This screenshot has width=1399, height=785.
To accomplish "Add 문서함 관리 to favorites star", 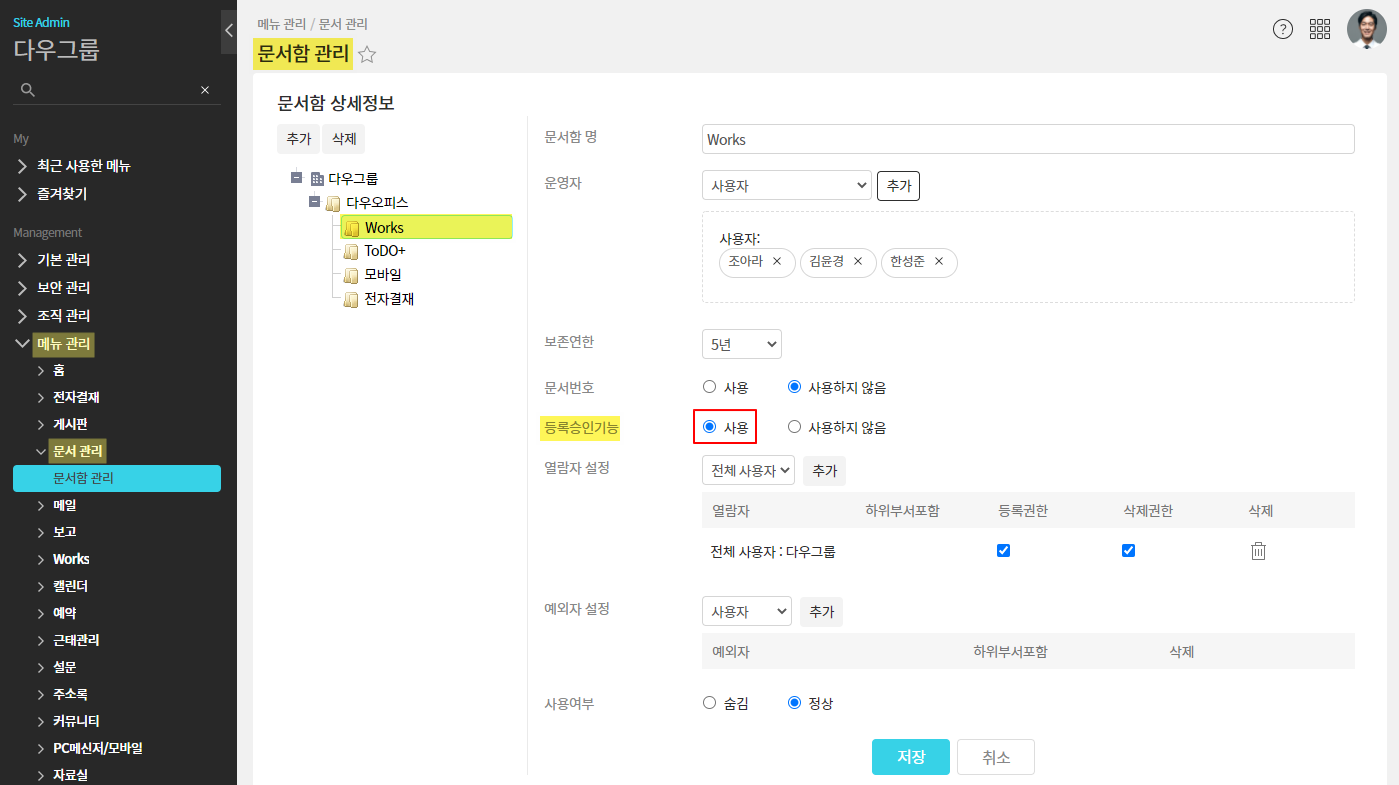I will 367,55.
